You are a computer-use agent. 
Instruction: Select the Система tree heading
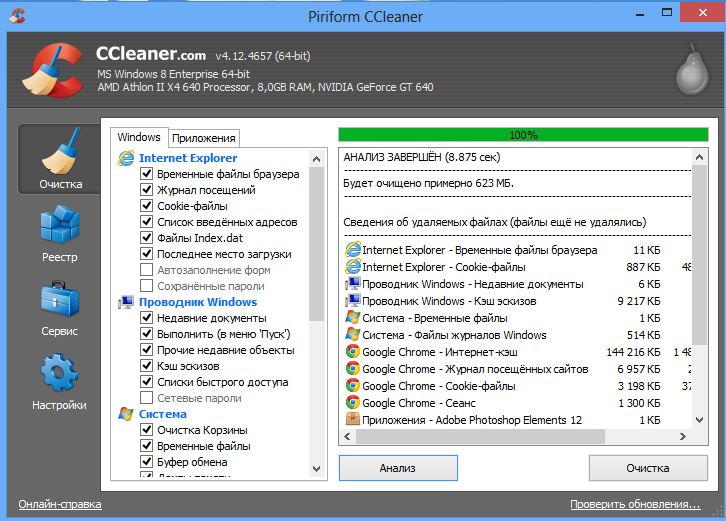click(163, 414)
